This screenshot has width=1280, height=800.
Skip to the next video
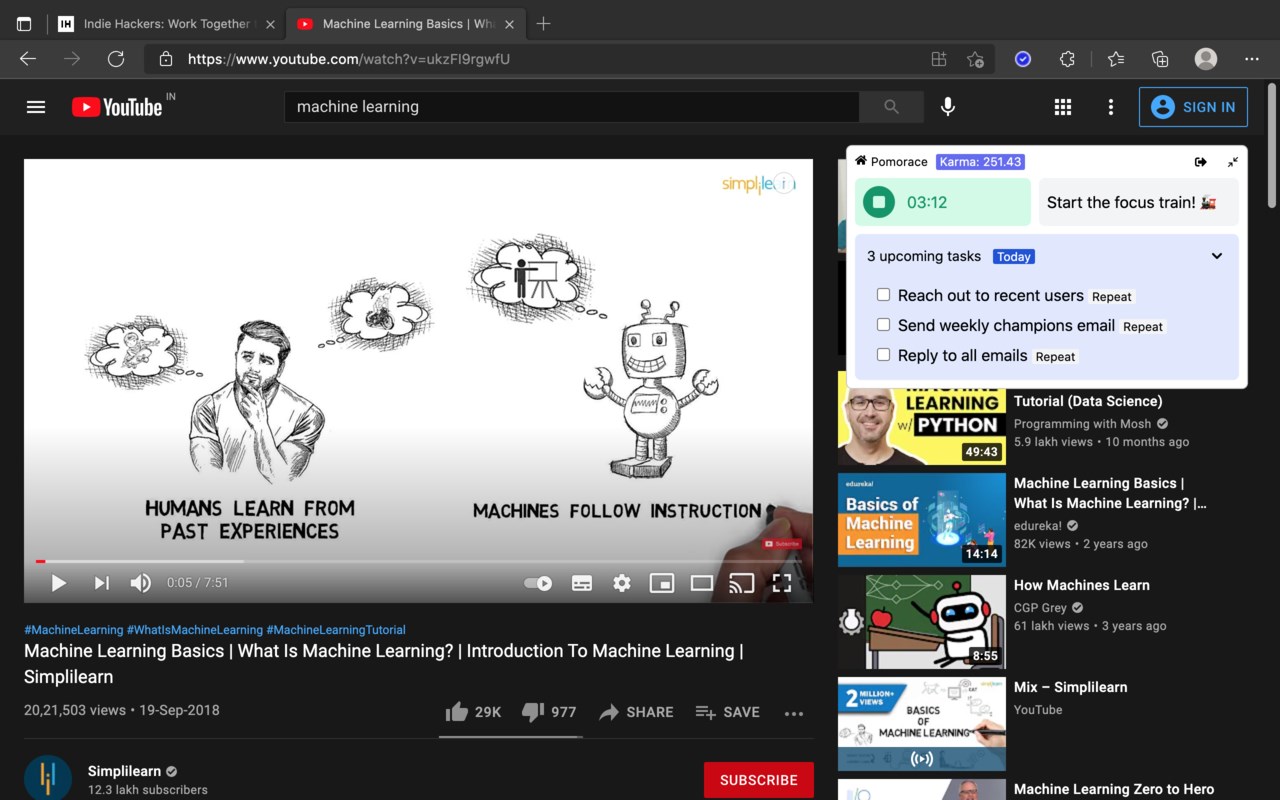pos(101,583)
